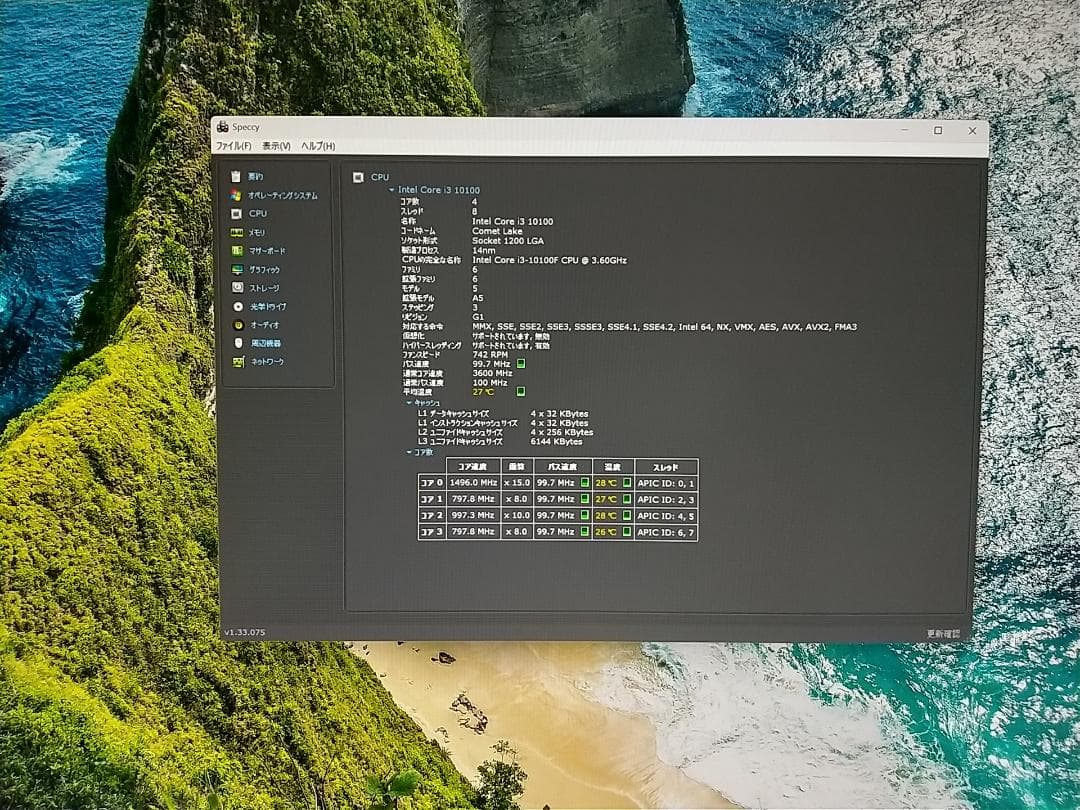Open the ヘルプ(H) menu
Viewport: 1080px width, 810px height.
(318, 146)
